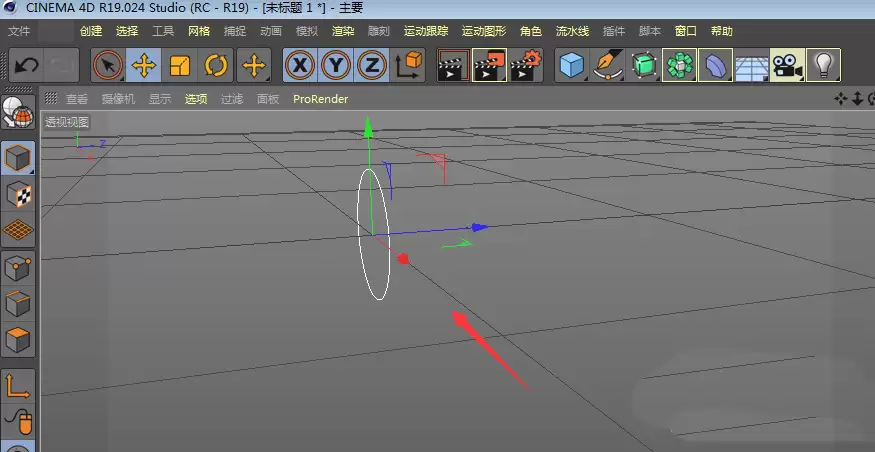Open the viewport 显示 menu

click(160, 99)
